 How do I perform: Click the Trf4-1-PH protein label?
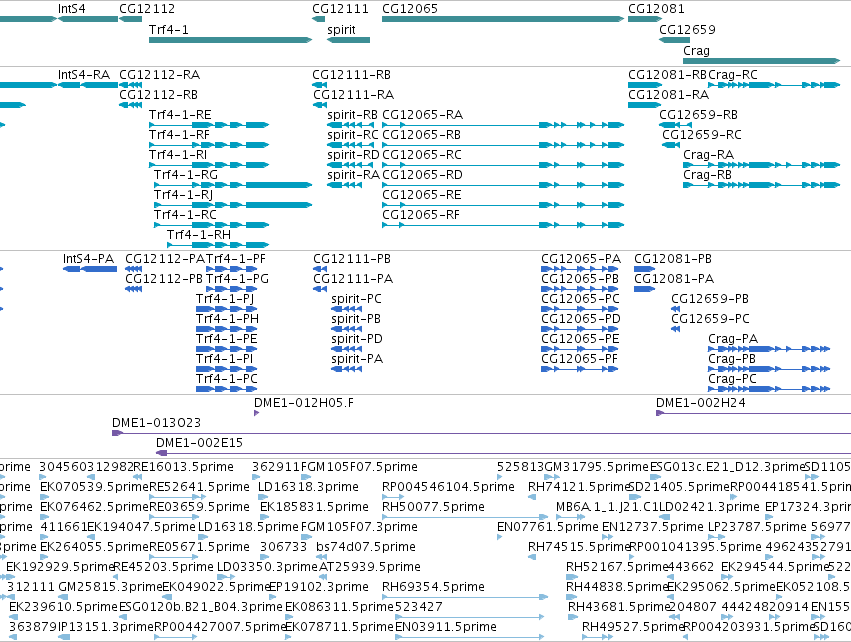point(227,319)
